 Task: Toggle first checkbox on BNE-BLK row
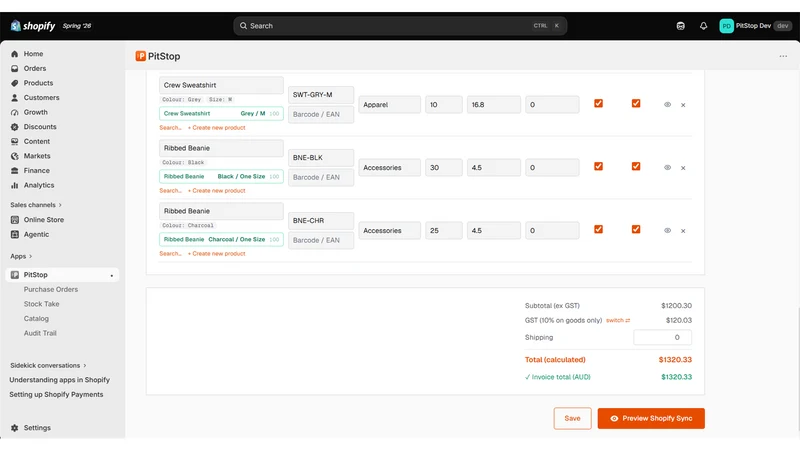[x=598, y=166]
